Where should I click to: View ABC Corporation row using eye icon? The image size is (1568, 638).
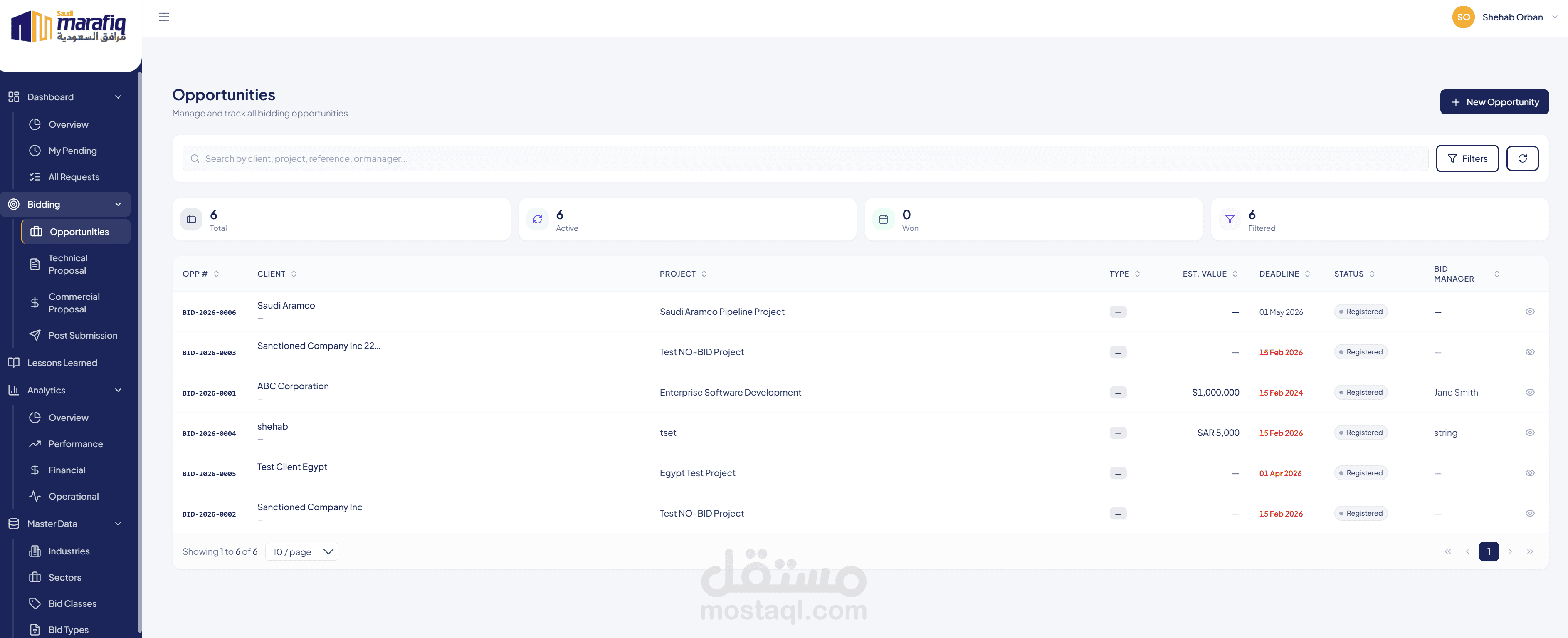pos(1530,393)
